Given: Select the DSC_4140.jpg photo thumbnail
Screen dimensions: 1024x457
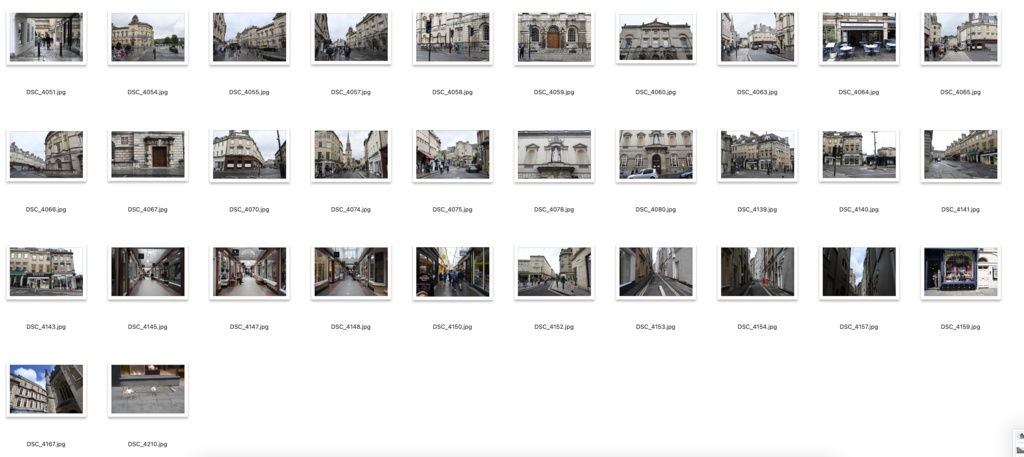Looking at the screenshot, I should pos(859,155).
